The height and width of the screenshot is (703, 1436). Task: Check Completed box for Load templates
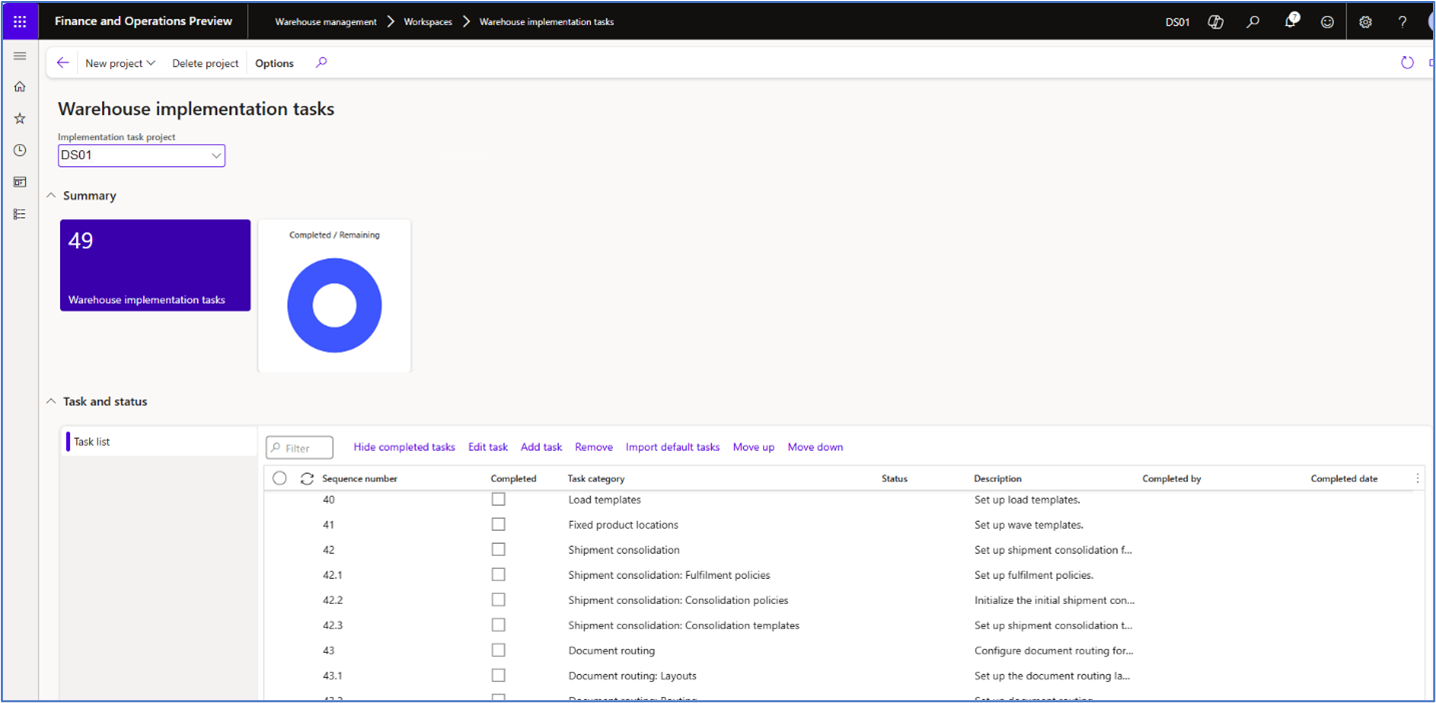tap(498, 499)
